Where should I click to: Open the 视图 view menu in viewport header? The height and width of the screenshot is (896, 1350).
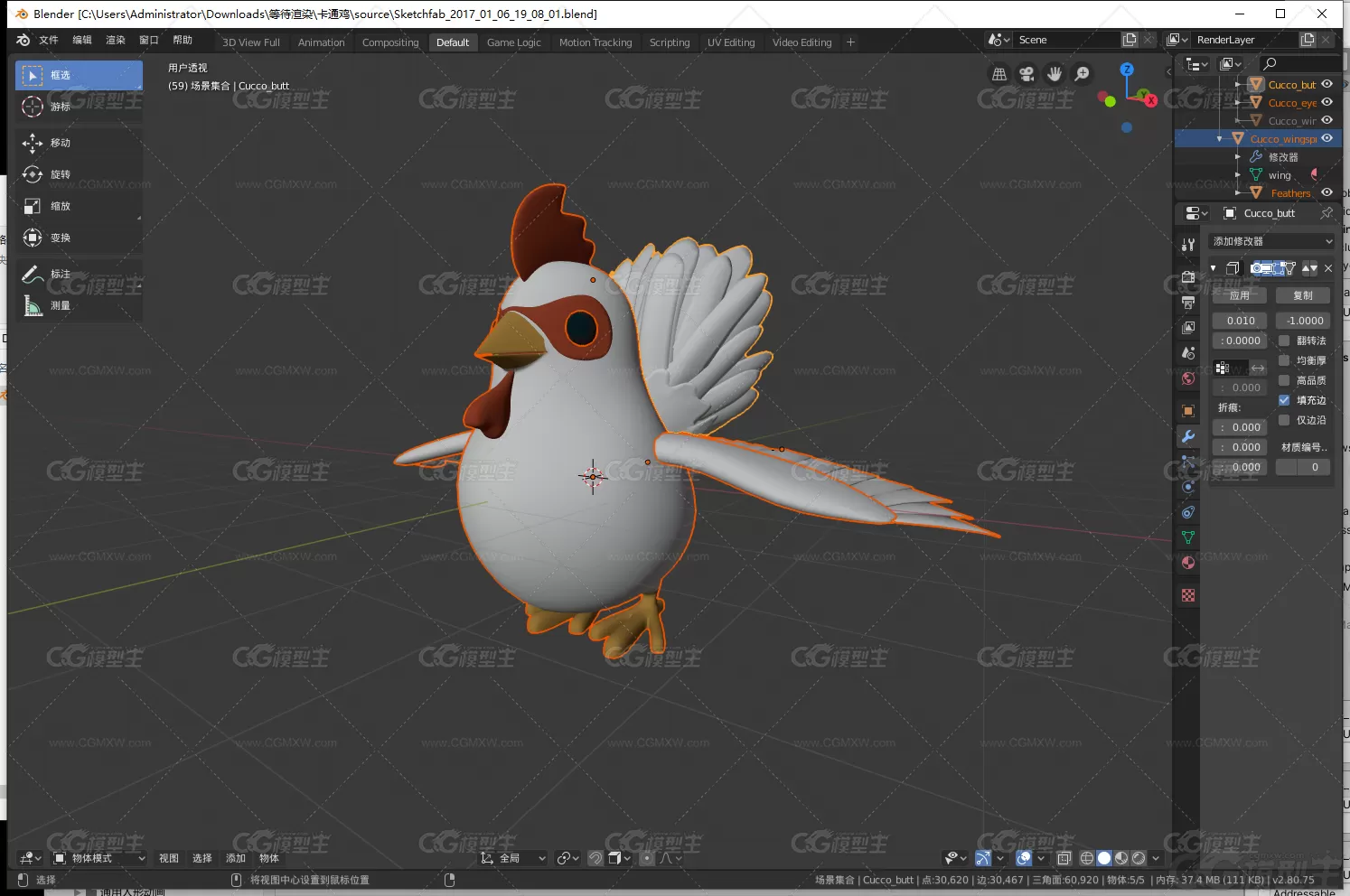[x=169, y=858]
